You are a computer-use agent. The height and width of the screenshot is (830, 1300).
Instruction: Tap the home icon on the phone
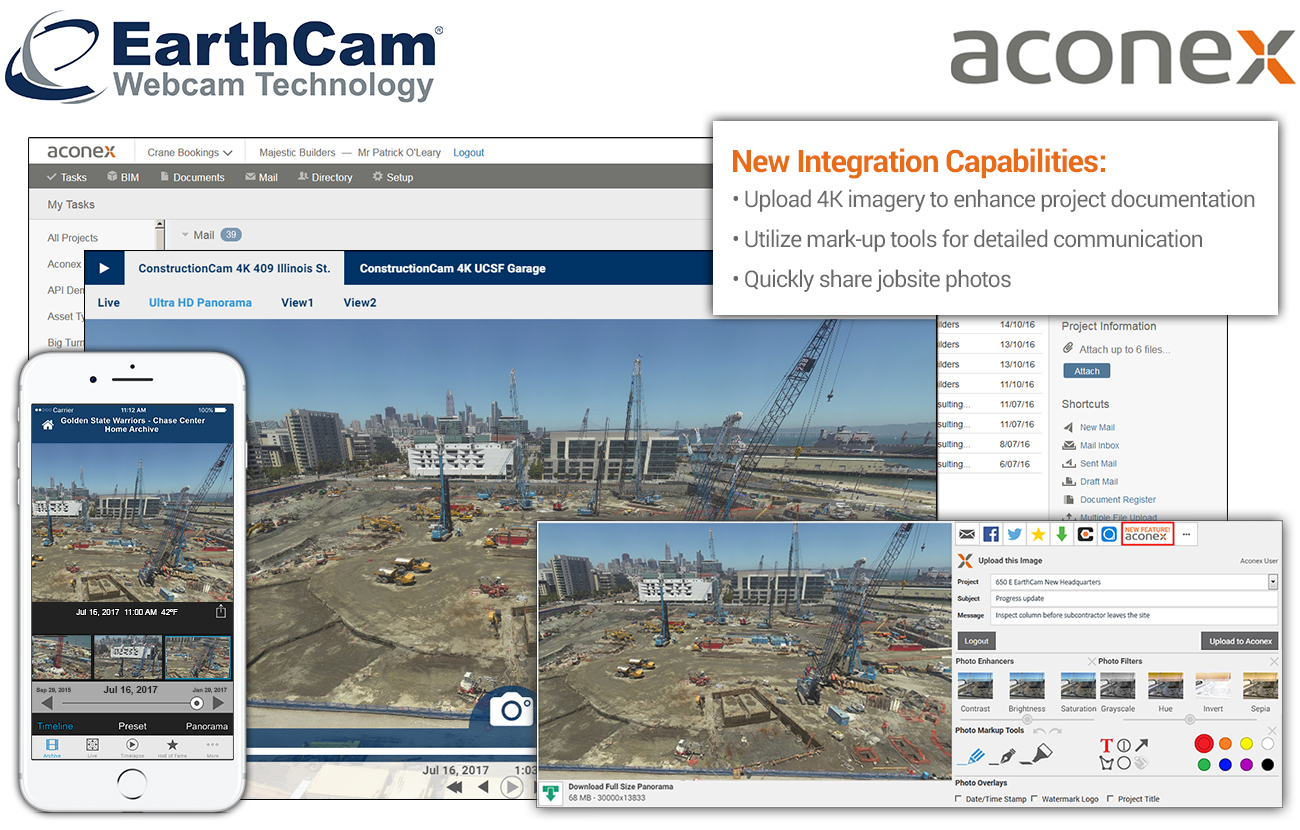pyautogui.click(x=47, y=425)
